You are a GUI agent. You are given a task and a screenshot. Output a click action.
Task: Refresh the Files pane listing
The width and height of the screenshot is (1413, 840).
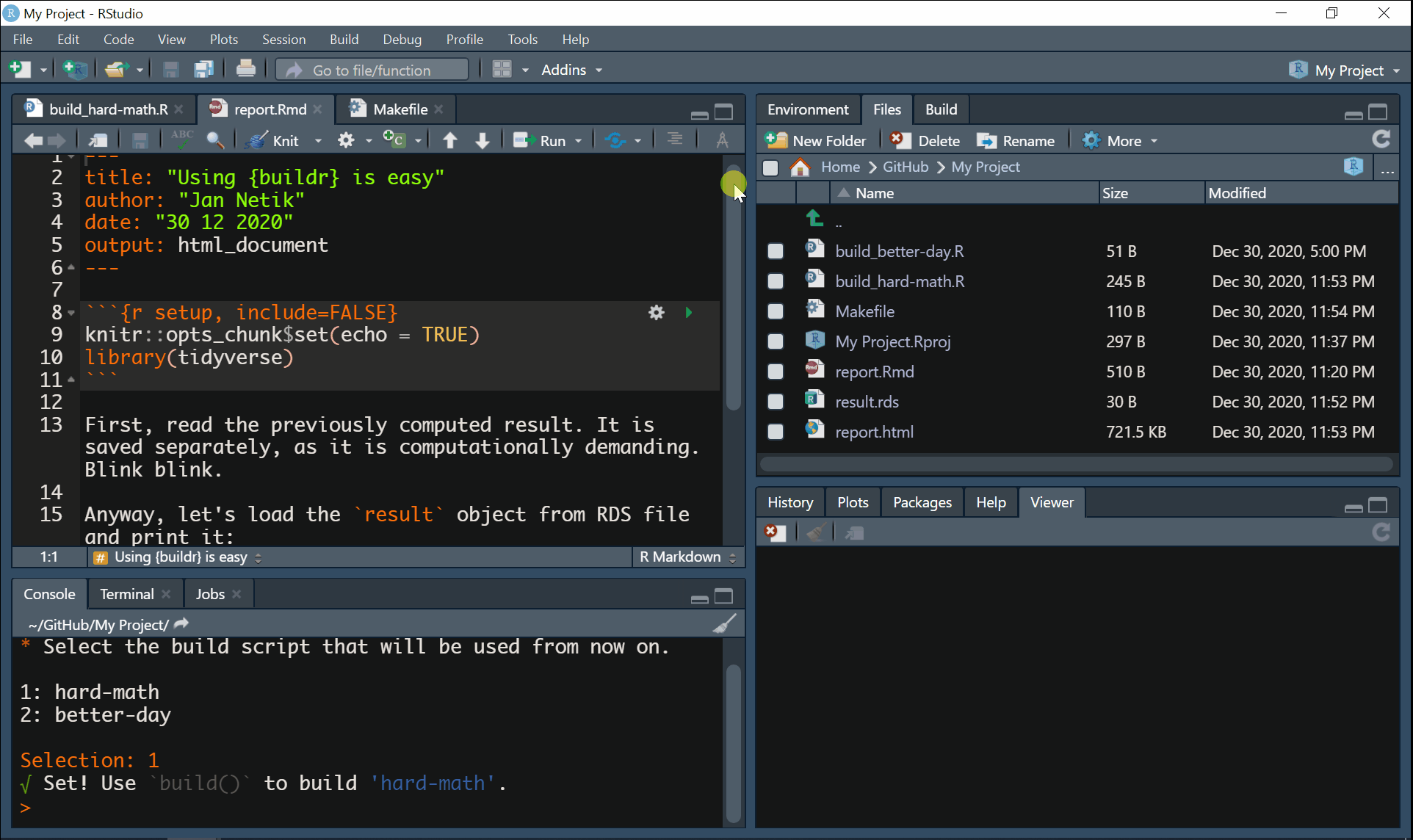coord(1381,140)
